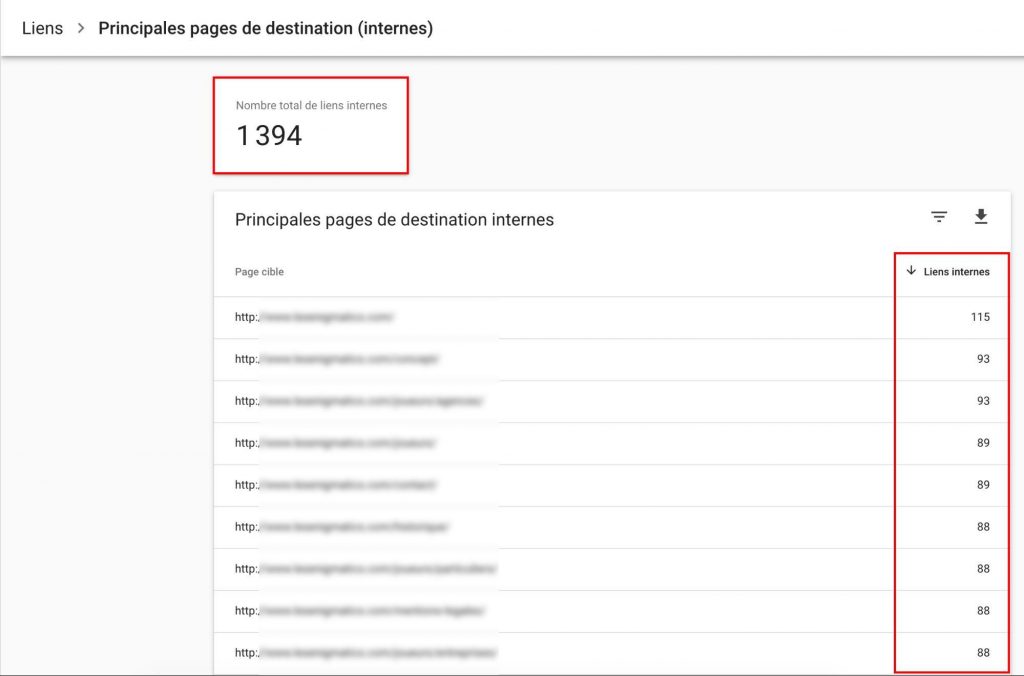The height and width of the screenshot is (676, 1024).
Task: Click the Principales pages de destination internes heading
Action: point(394,219)
